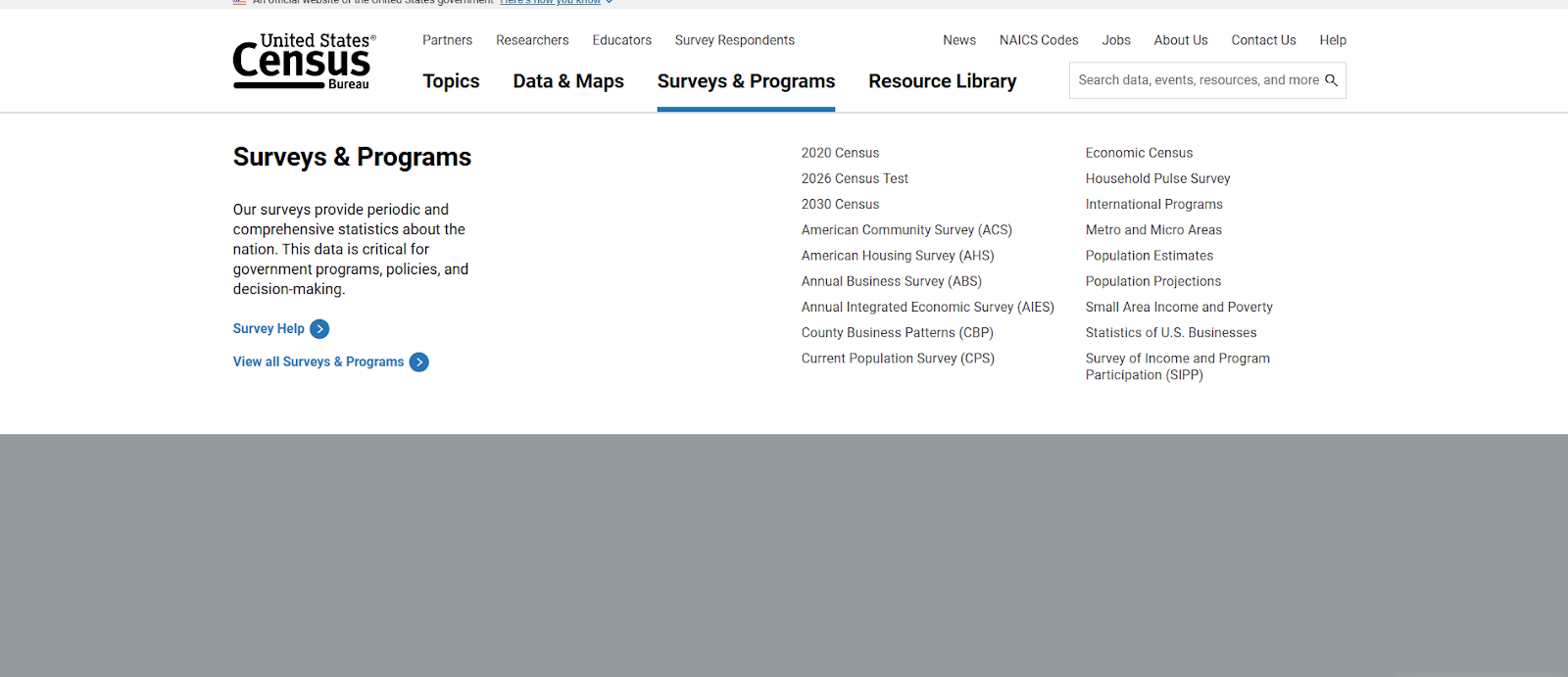Open the Household Pulse Survey link
Viewport: 1568px width, 677px height.
click(1157, 178)
